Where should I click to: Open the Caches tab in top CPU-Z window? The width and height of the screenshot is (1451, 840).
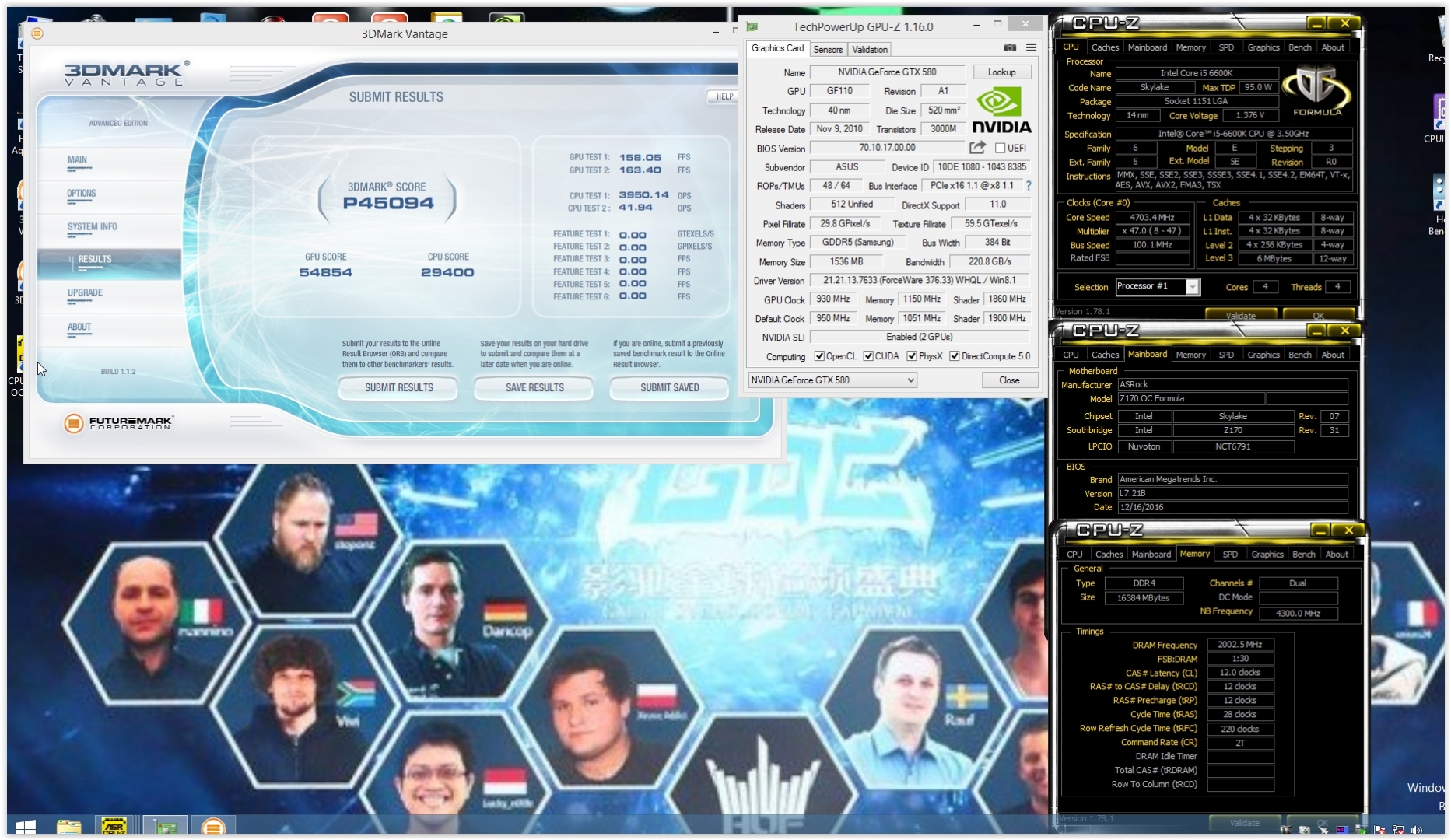point(1105,47)
